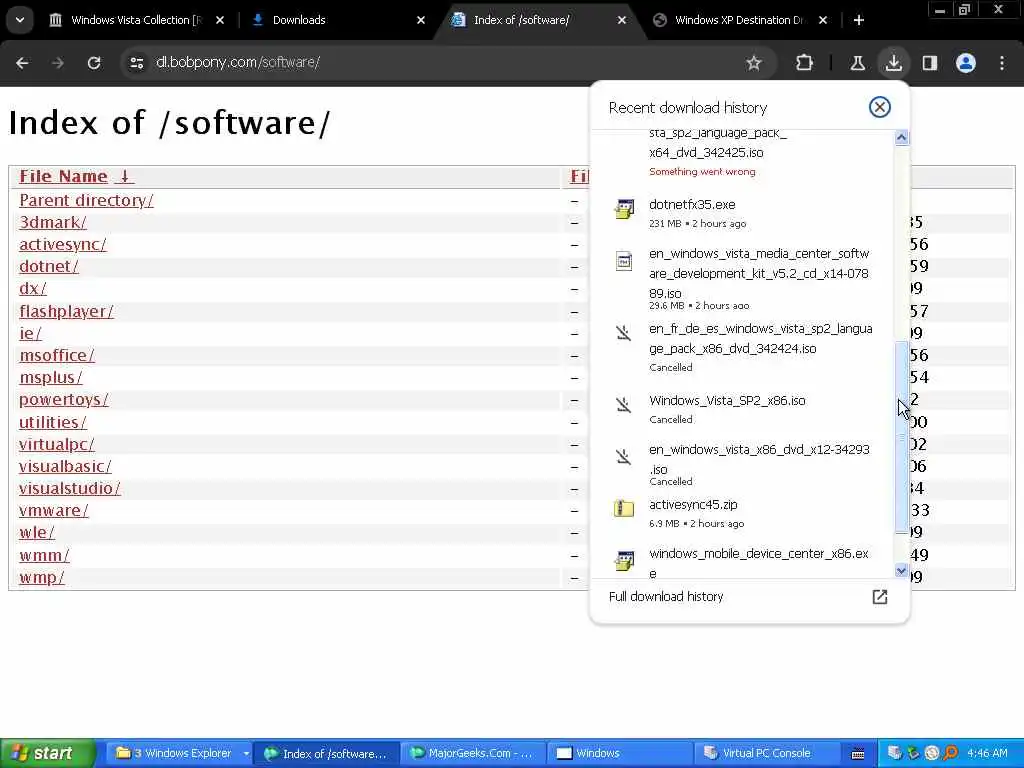
Task: Open Parent directory/ link
Action: 86,200
